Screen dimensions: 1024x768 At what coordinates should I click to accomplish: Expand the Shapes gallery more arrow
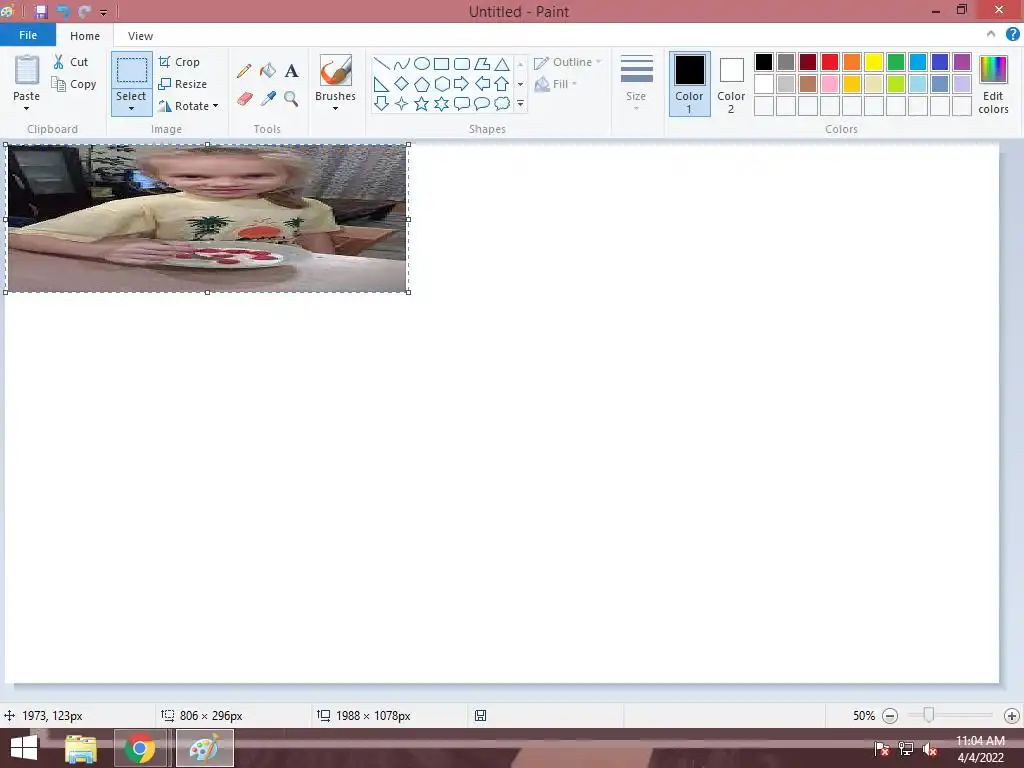click(x=520, y=104)
